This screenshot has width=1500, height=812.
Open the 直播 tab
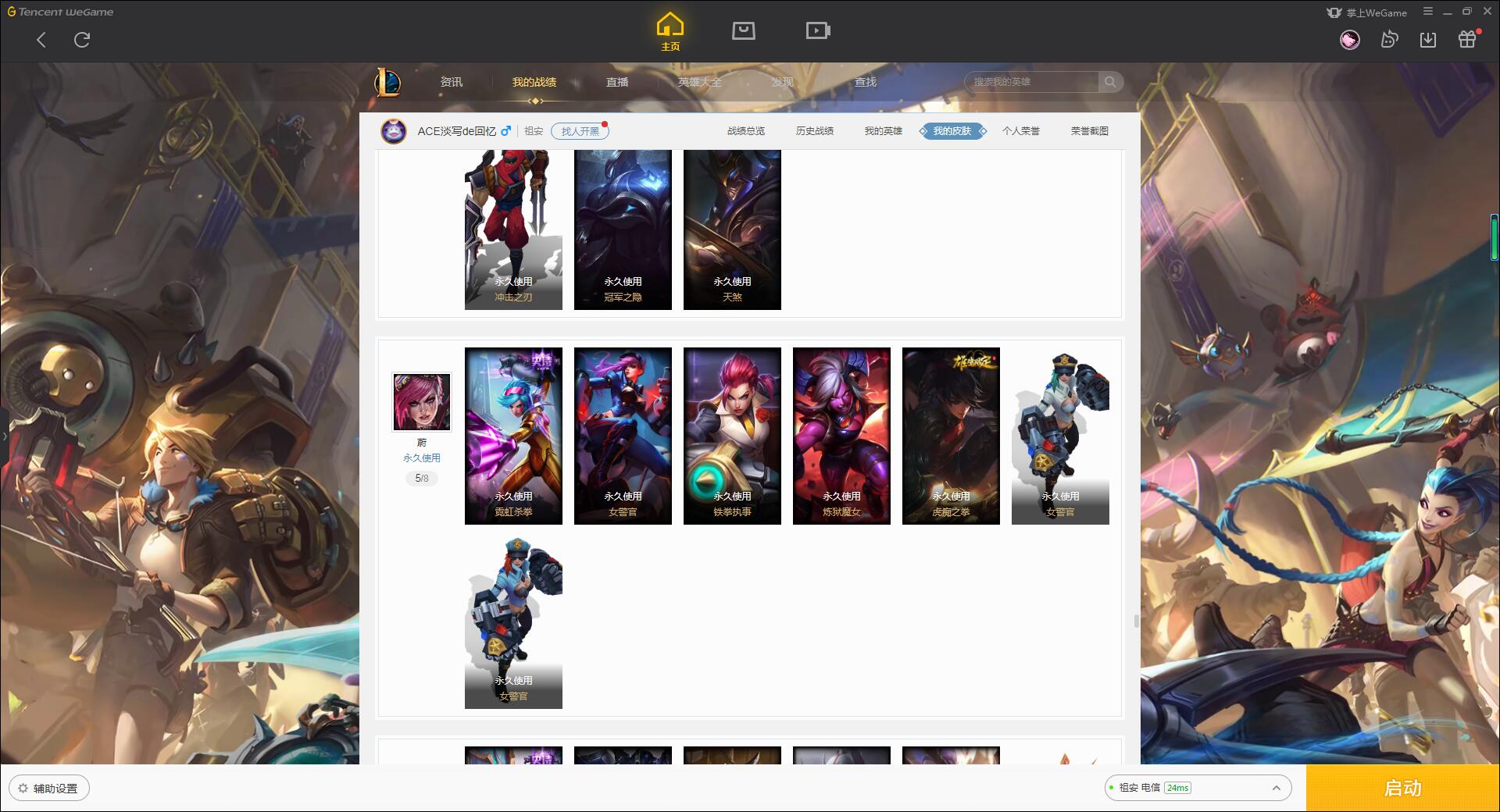click(x=617, y=82)
